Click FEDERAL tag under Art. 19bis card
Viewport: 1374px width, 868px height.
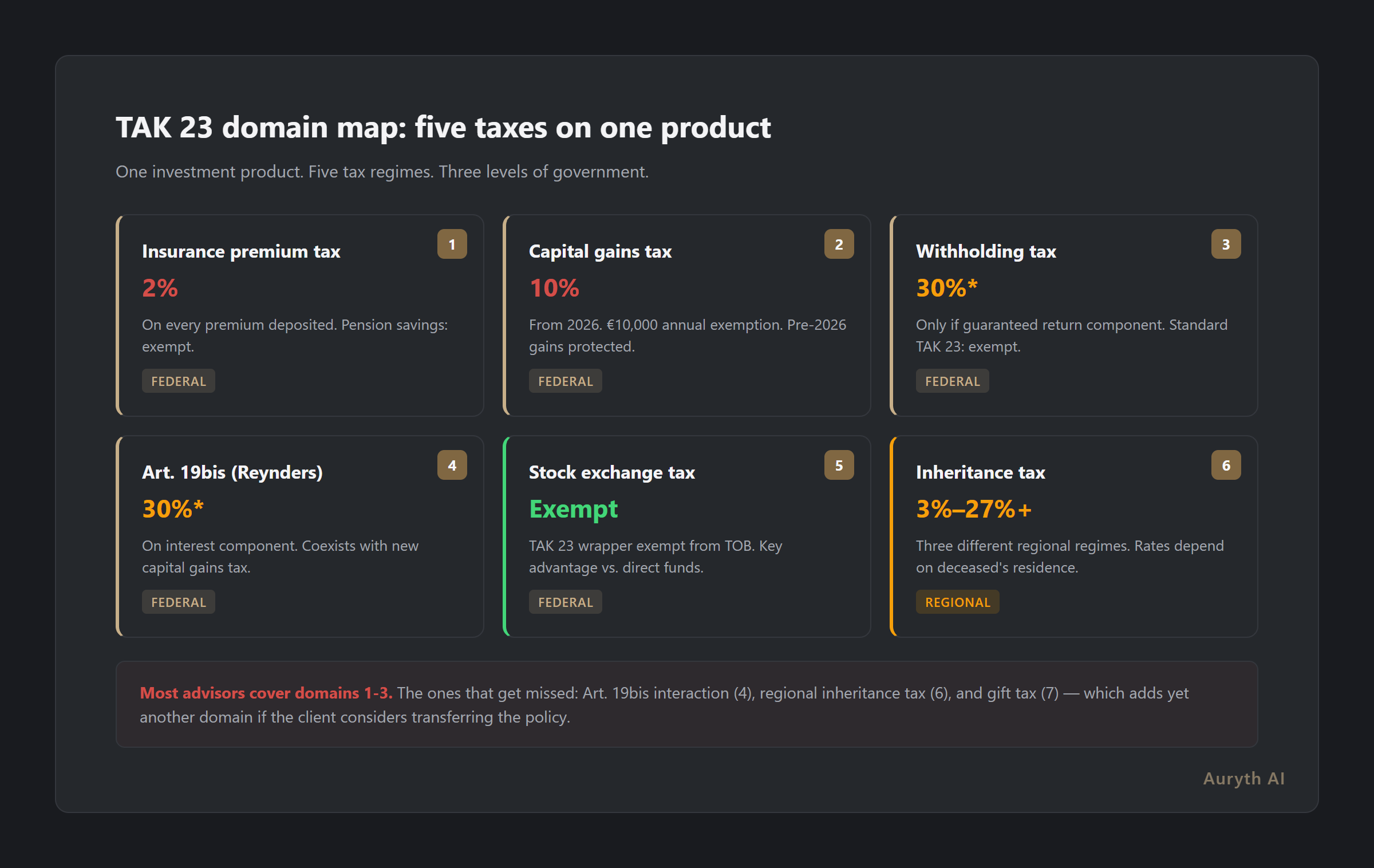click(178, 602)
